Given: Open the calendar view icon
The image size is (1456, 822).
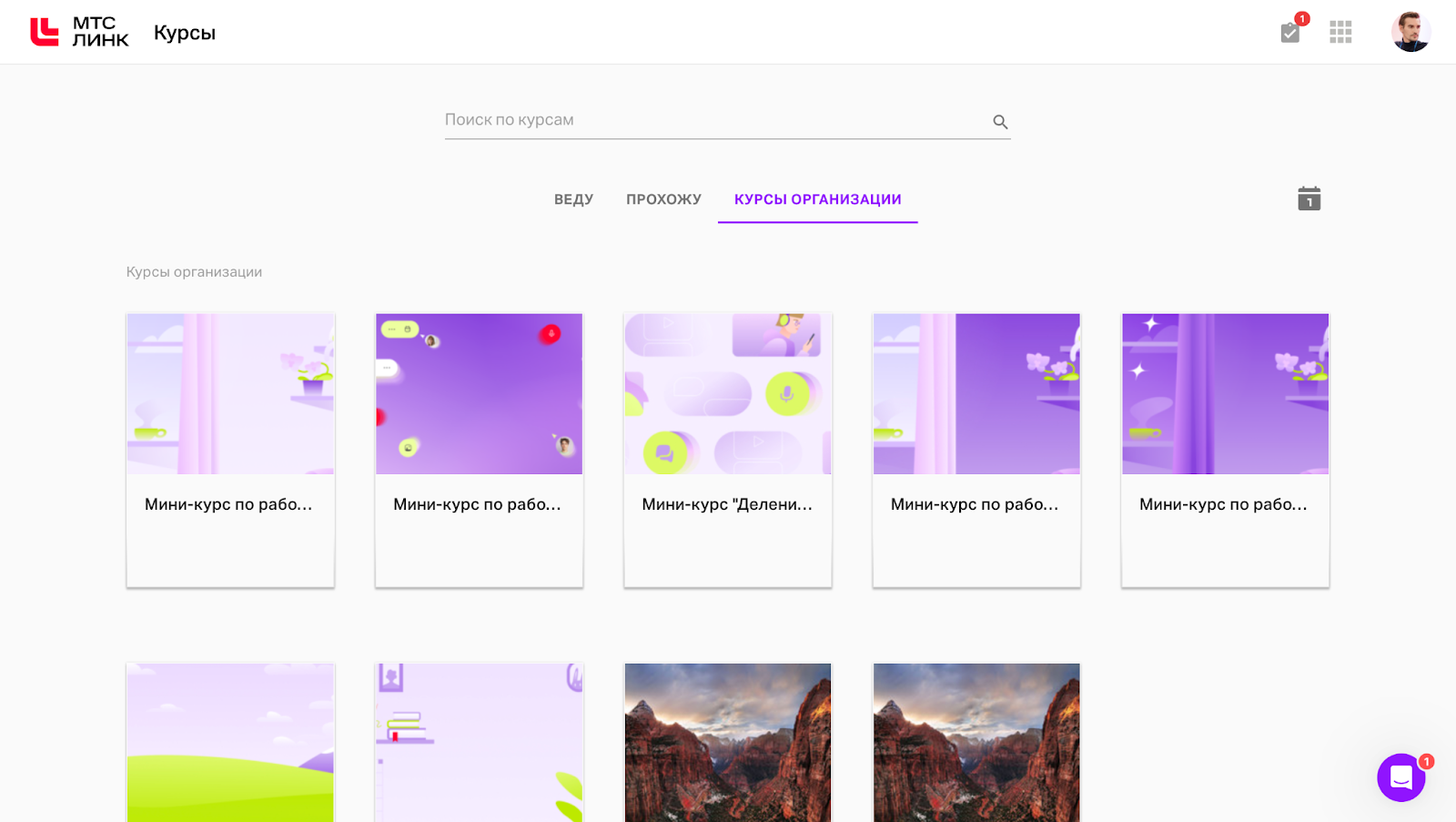Looking at the screenshot, I should click(x=1309, y=198).
